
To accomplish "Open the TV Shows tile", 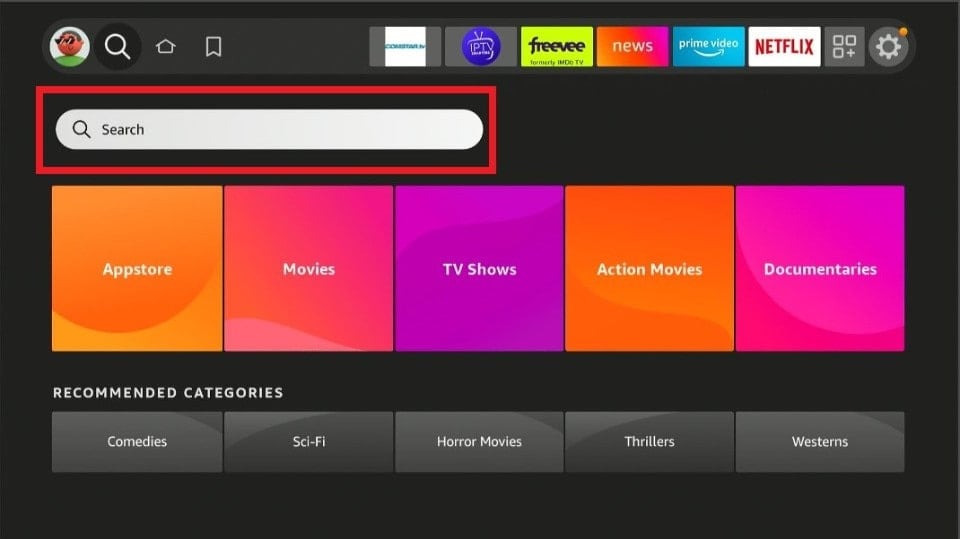I will tap(480, 269).
